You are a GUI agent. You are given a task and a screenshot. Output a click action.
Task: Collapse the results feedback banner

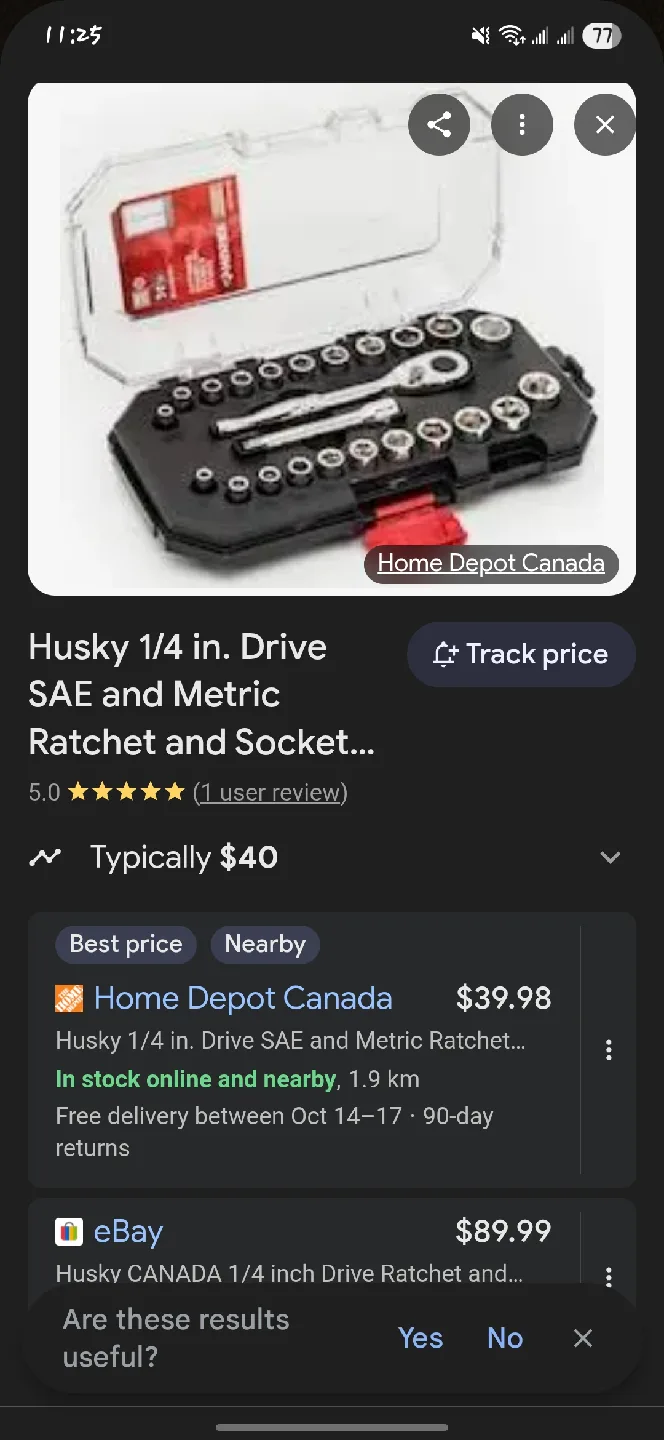(583, 1338)
